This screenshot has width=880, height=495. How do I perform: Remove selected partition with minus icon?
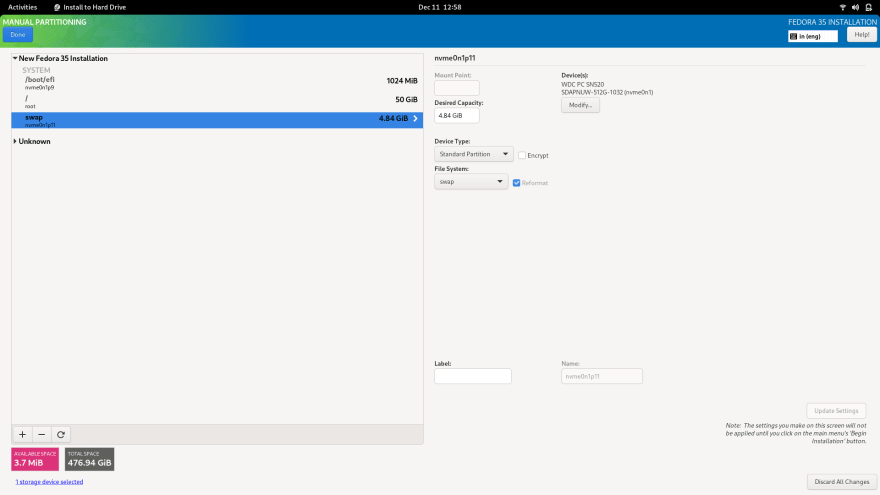pyautogui.click(x=42, y=434)
